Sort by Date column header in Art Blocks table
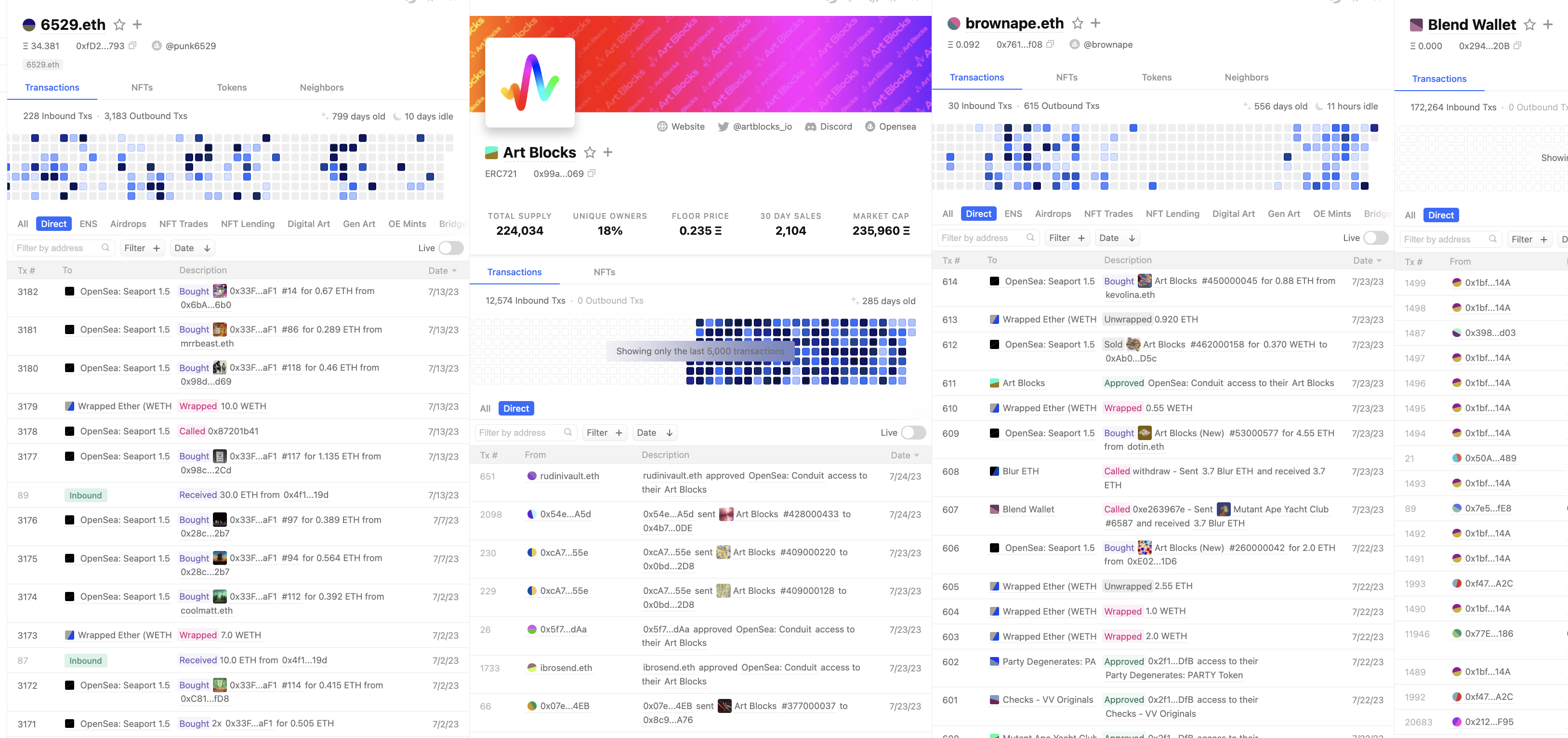 pos(905,455)
